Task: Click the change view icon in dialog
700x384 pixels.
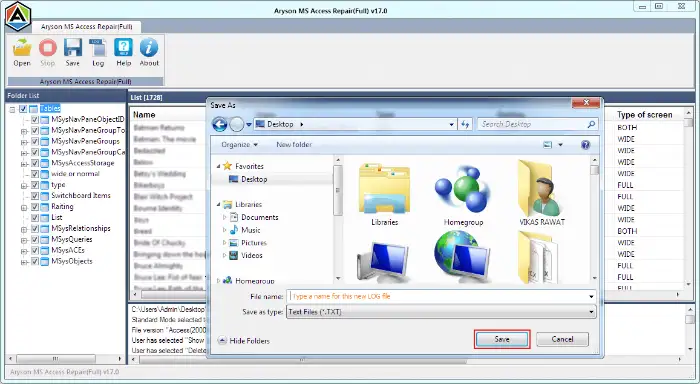Action: pos(548,145)
